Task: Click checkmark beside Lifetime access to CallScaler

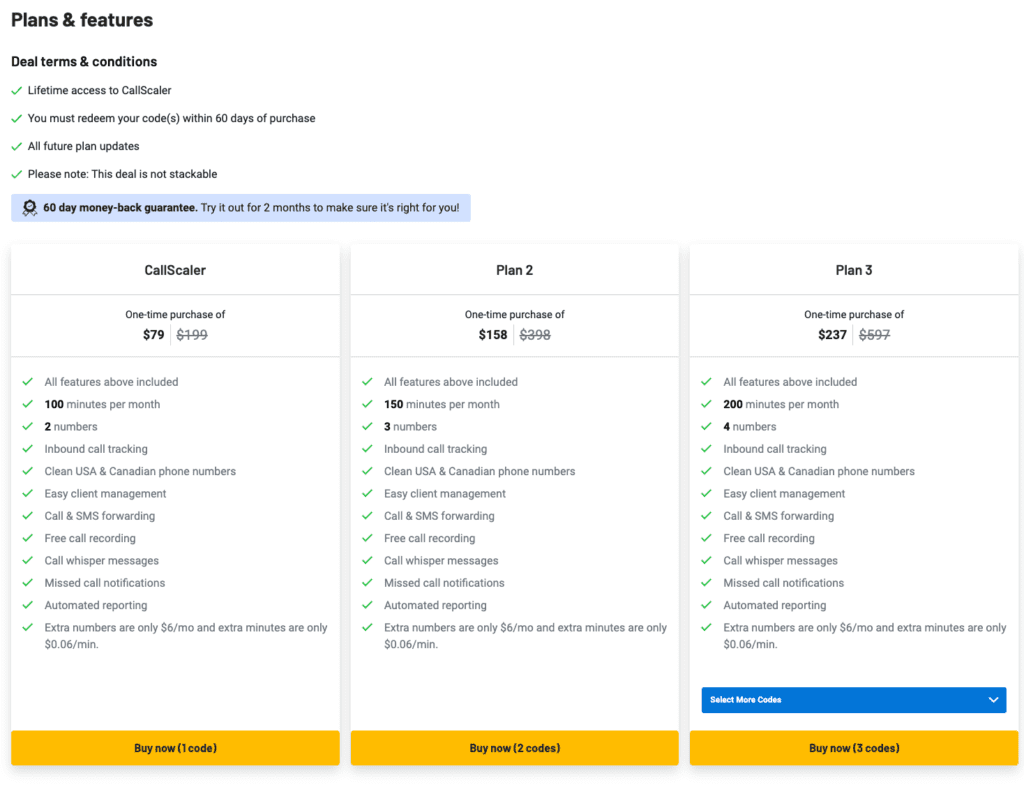Action: [x=17, y=91]
